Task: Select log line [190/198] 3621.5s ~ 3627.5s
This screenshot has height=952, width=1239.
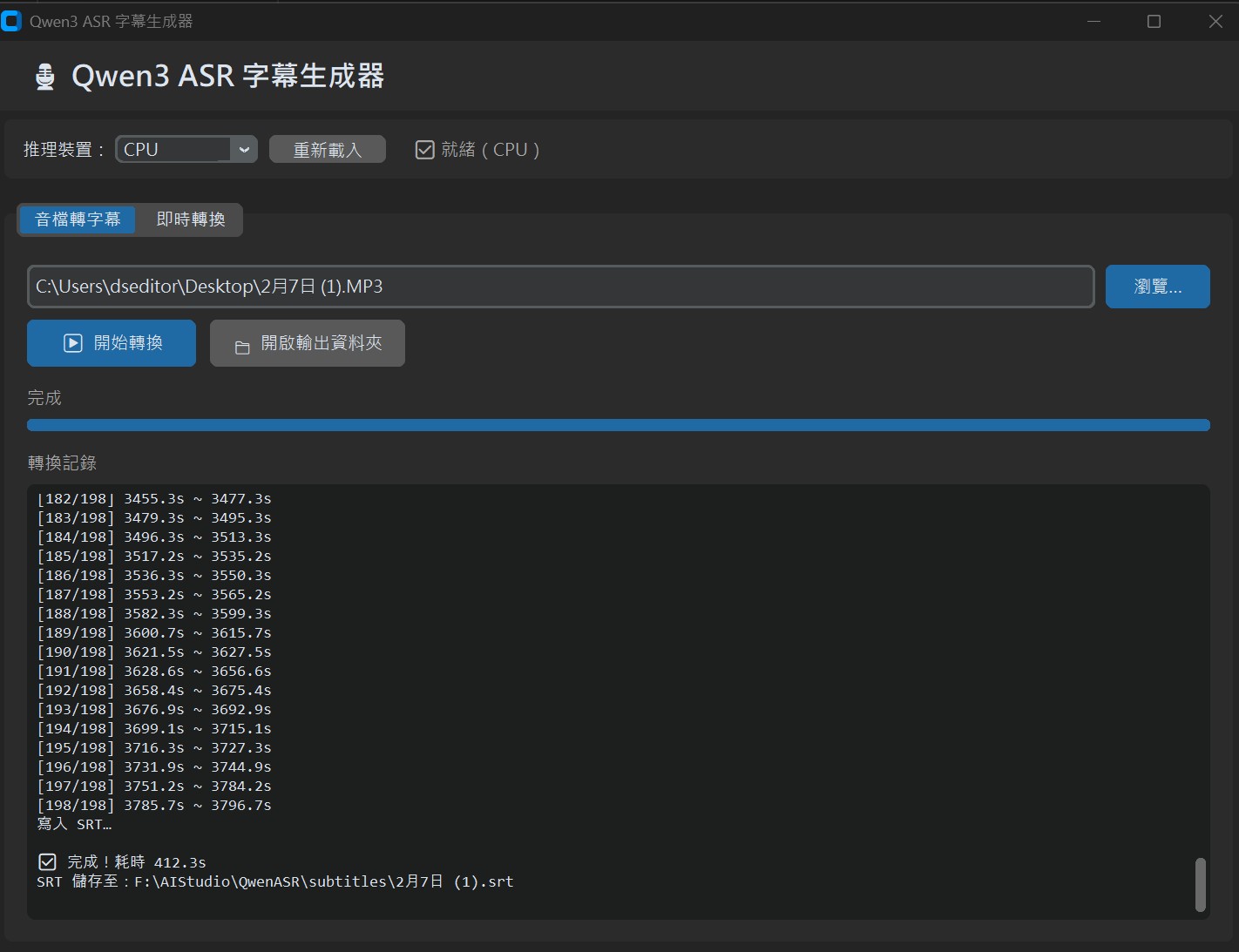Action: 154,652
